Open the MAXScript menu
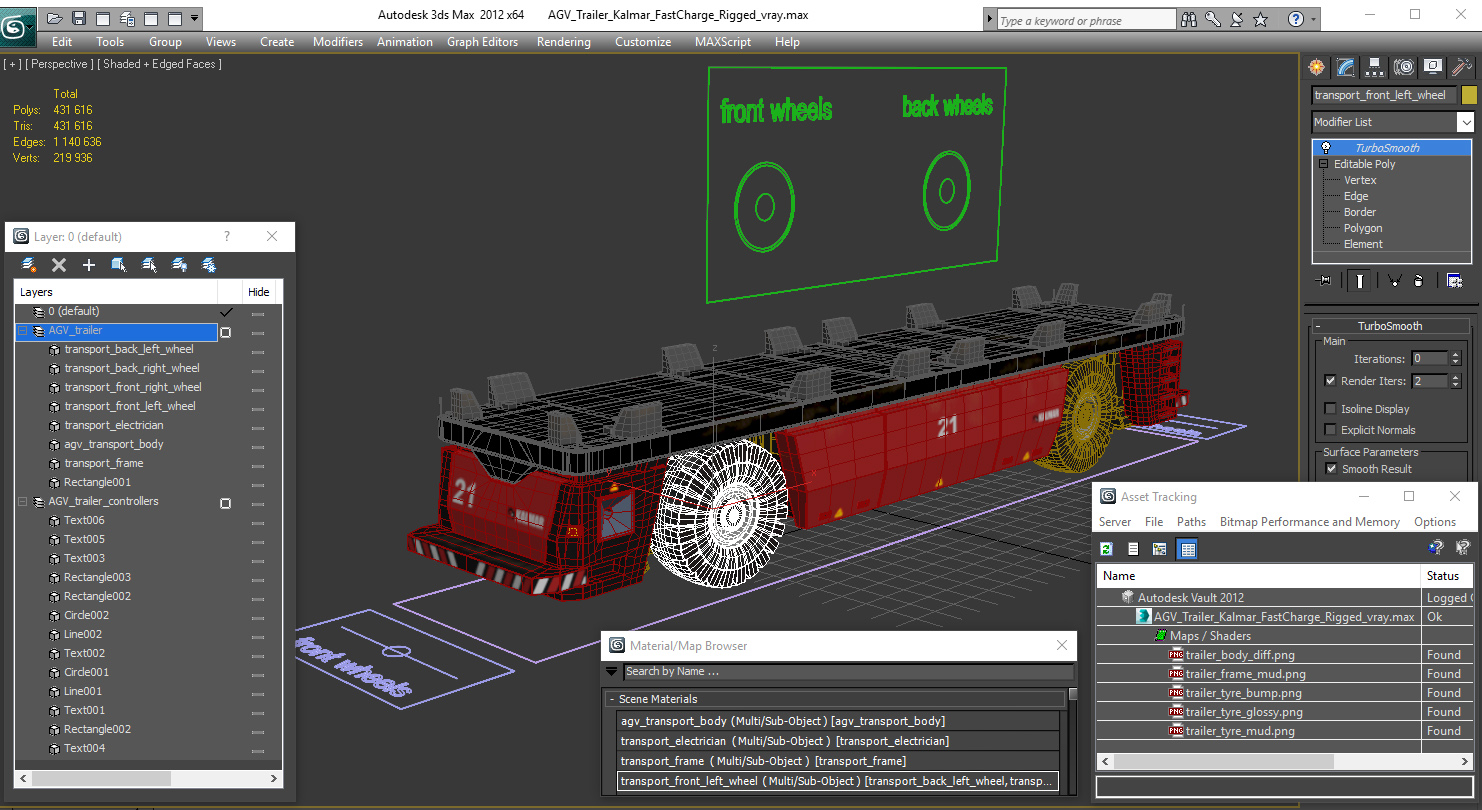 coord(723,42)
